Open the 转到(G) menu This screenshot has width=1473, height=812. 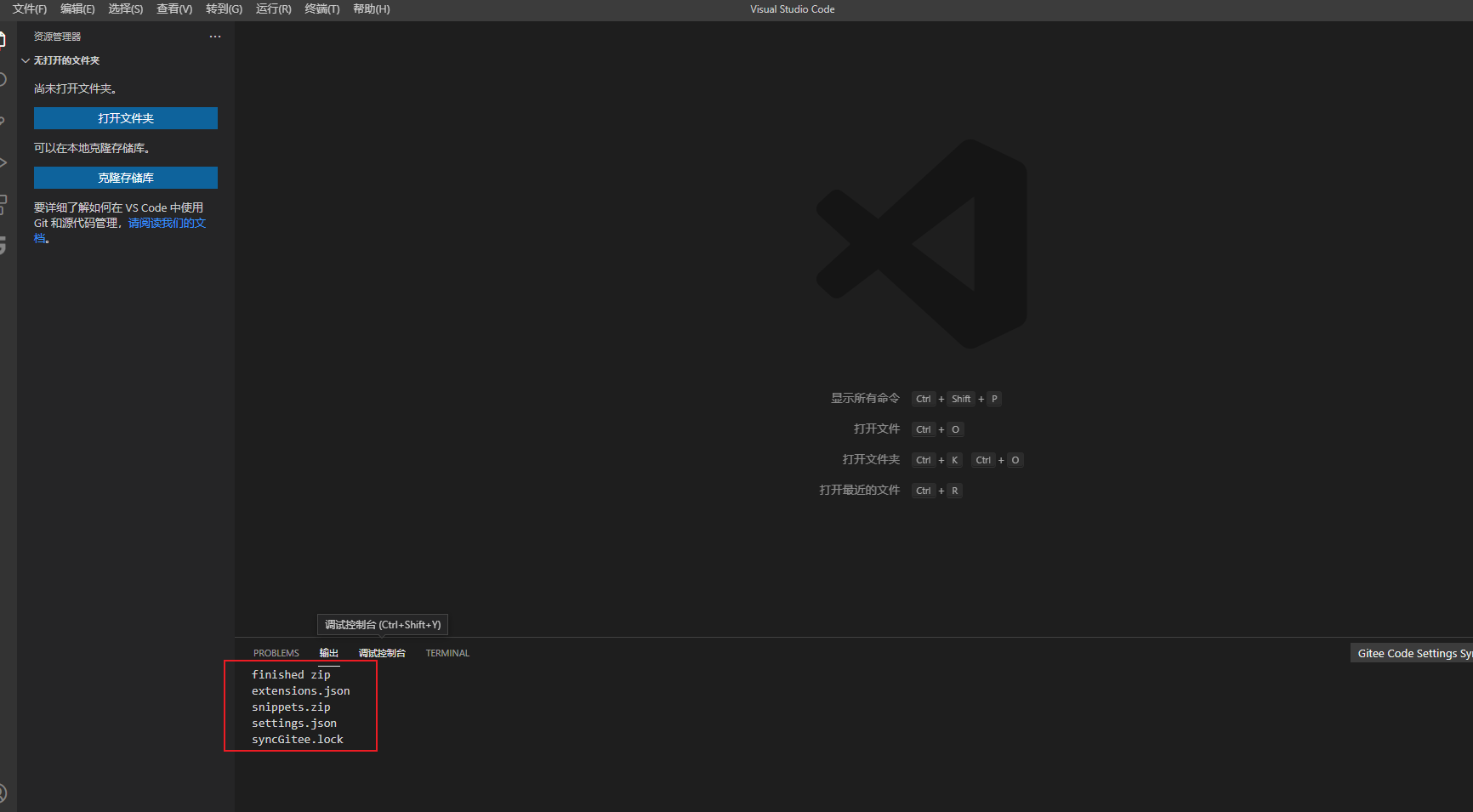[x=224, y=9]
